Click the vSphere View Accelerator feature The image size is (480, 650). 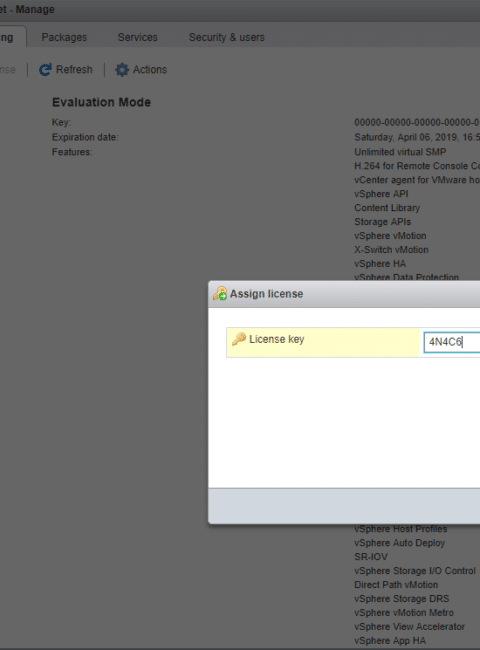tap(410, 627)
